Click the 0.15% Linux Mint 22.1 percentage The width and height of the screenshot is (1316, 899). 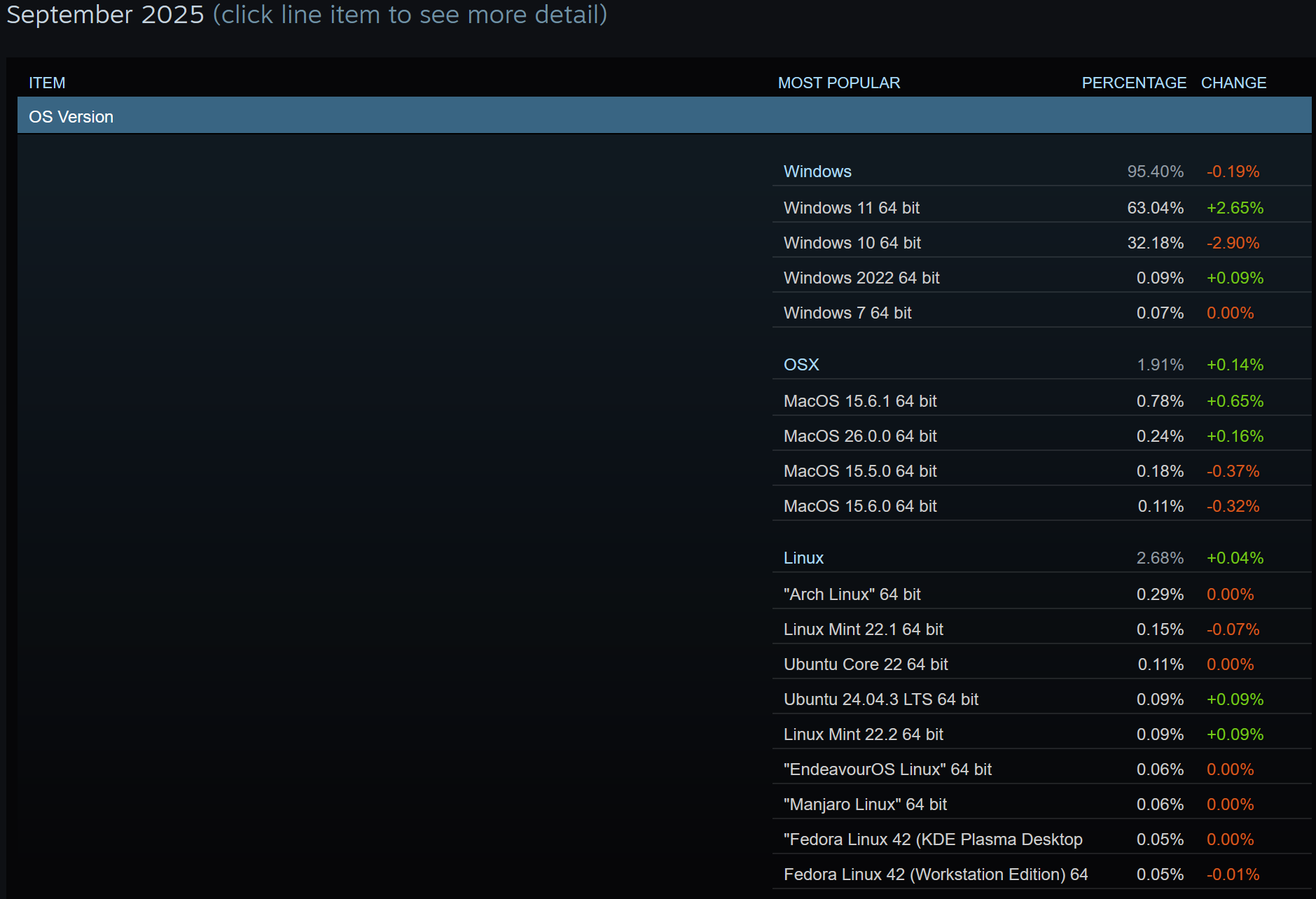[x=1161, y=629]
